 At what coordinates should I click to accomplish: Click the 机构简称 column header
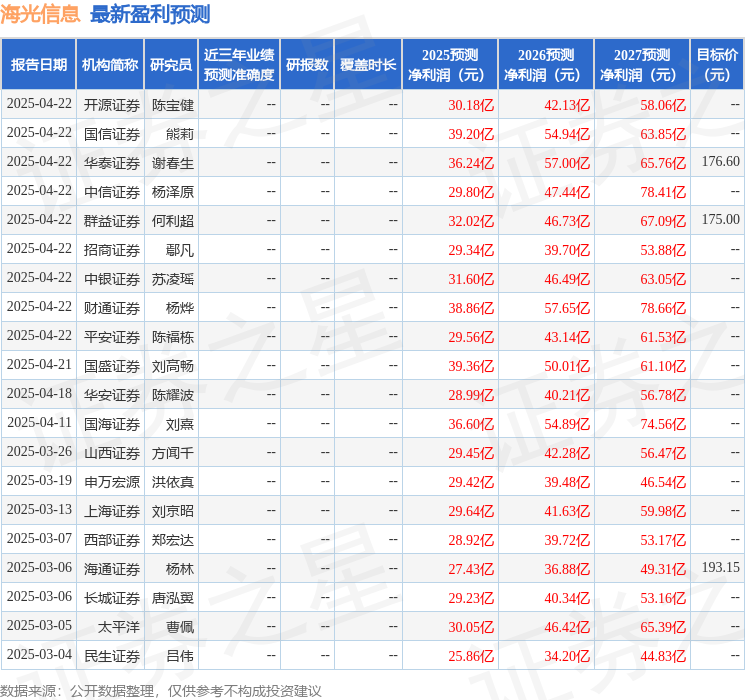[x=110, y=65]
